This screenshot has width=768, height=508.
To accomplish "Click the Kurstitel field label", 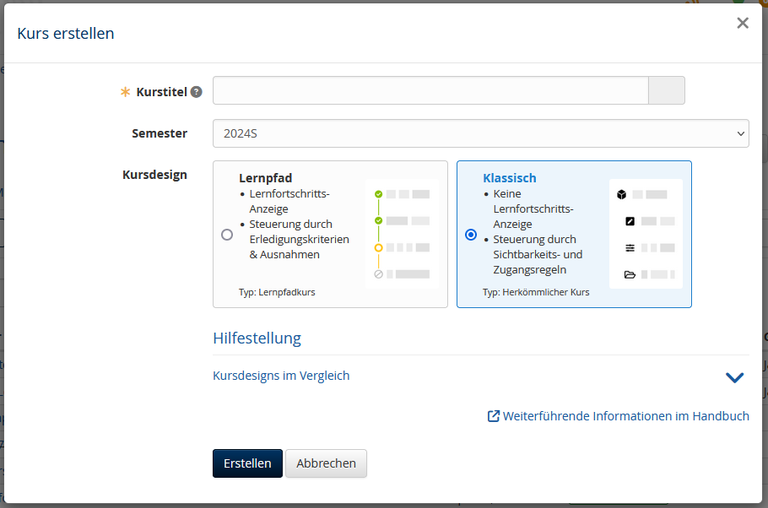I will (162, 92).
